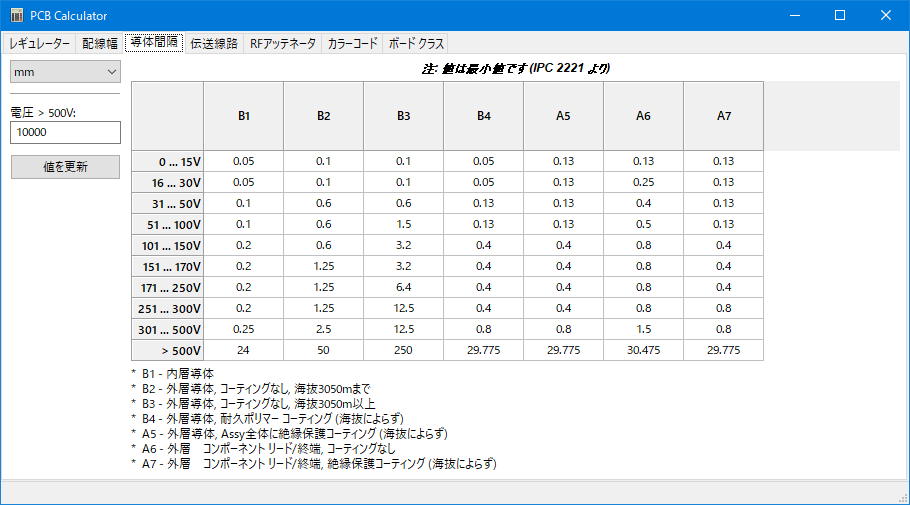This screenshot has height=505, width=910.
Task: Open the RFアッテネータ tab
Action: click(x=283, y=44)
